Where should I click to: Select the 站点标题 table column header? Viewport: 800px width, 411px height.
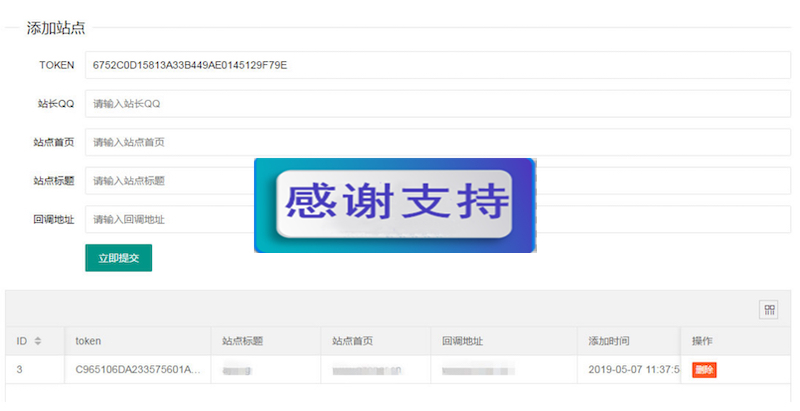pos(241,341)
